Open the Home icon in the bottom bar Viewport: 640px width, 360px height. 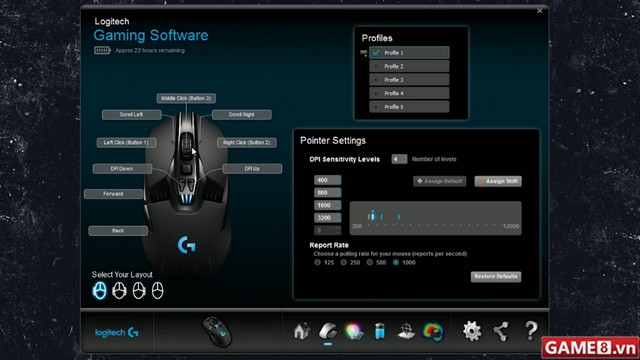[302, 331]
